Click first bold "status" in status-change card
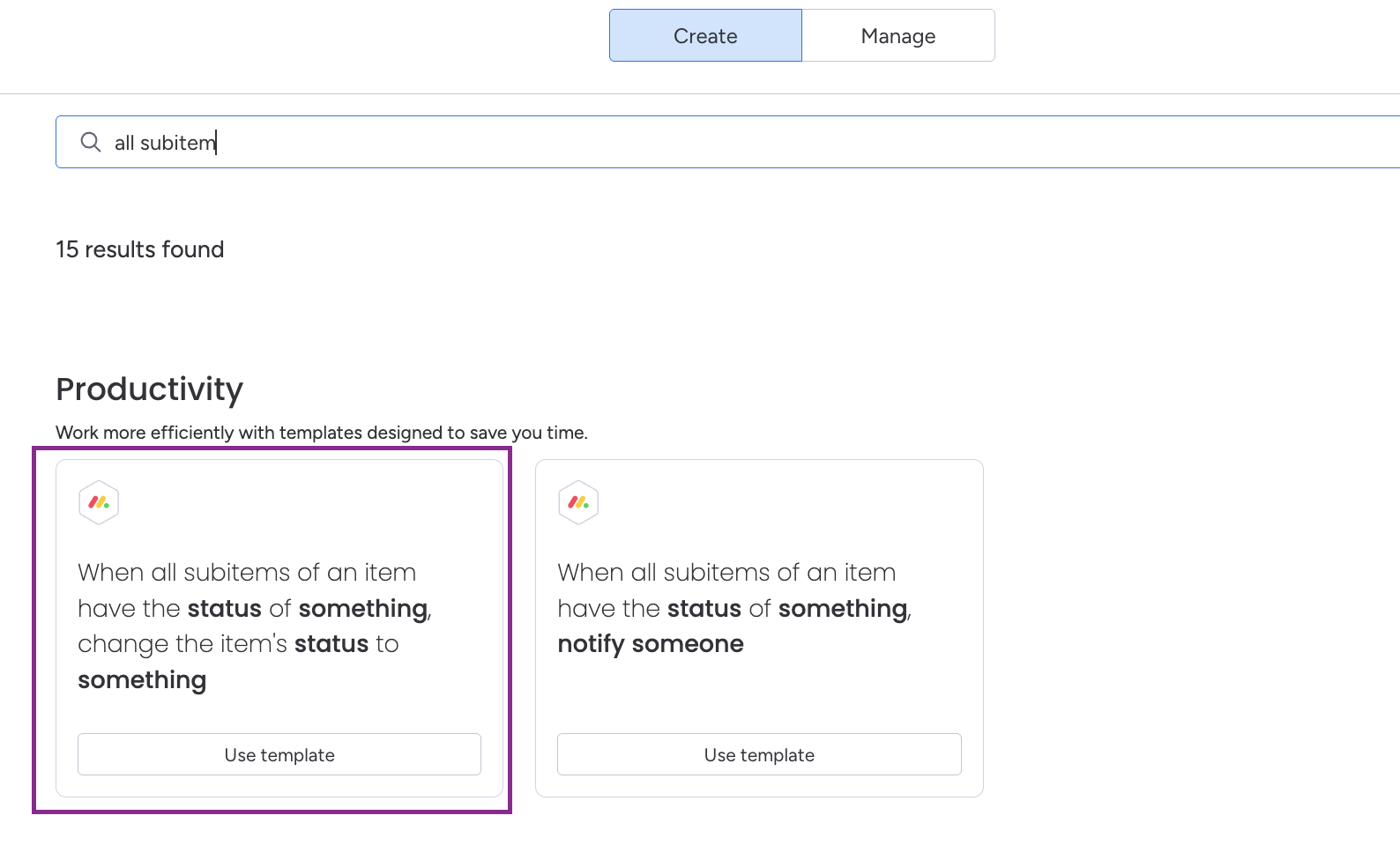The image size is (1400, 860). coord(225,609)
